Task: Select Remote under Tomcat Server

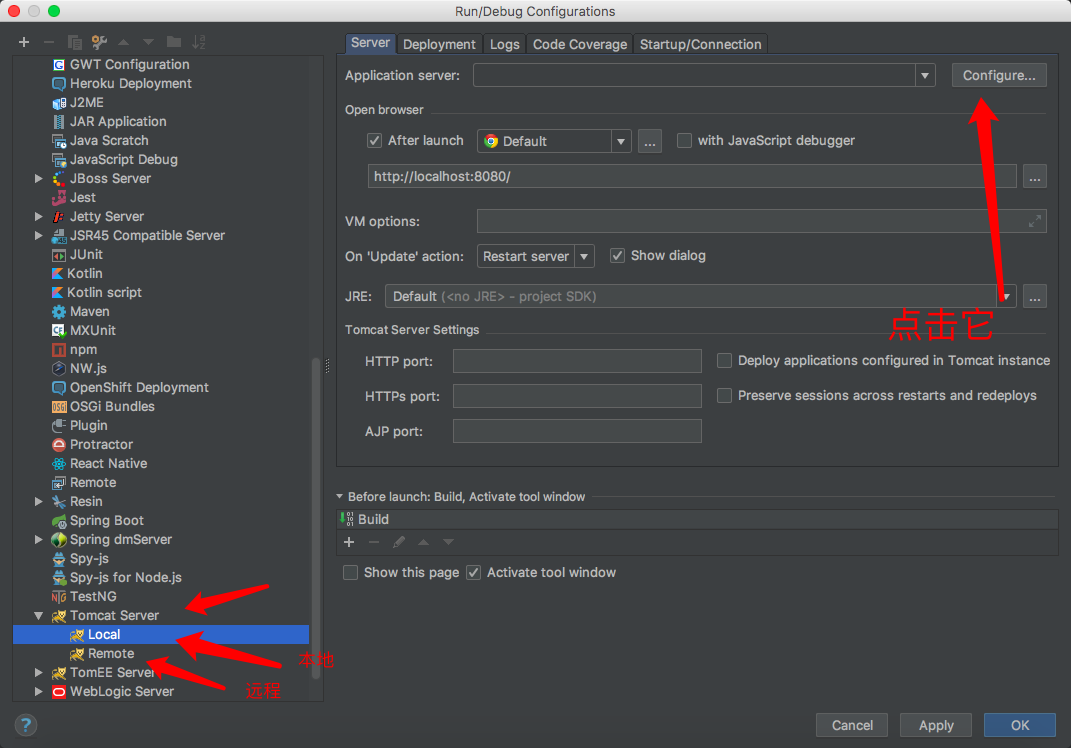Action: 111,654
